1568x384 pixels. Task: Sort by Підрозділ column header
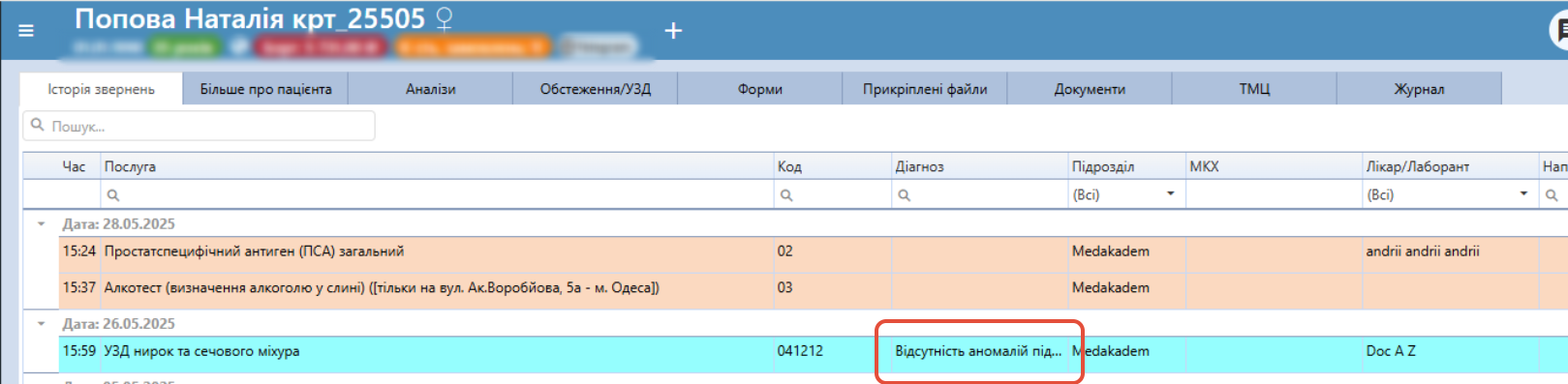point(1126,166)
